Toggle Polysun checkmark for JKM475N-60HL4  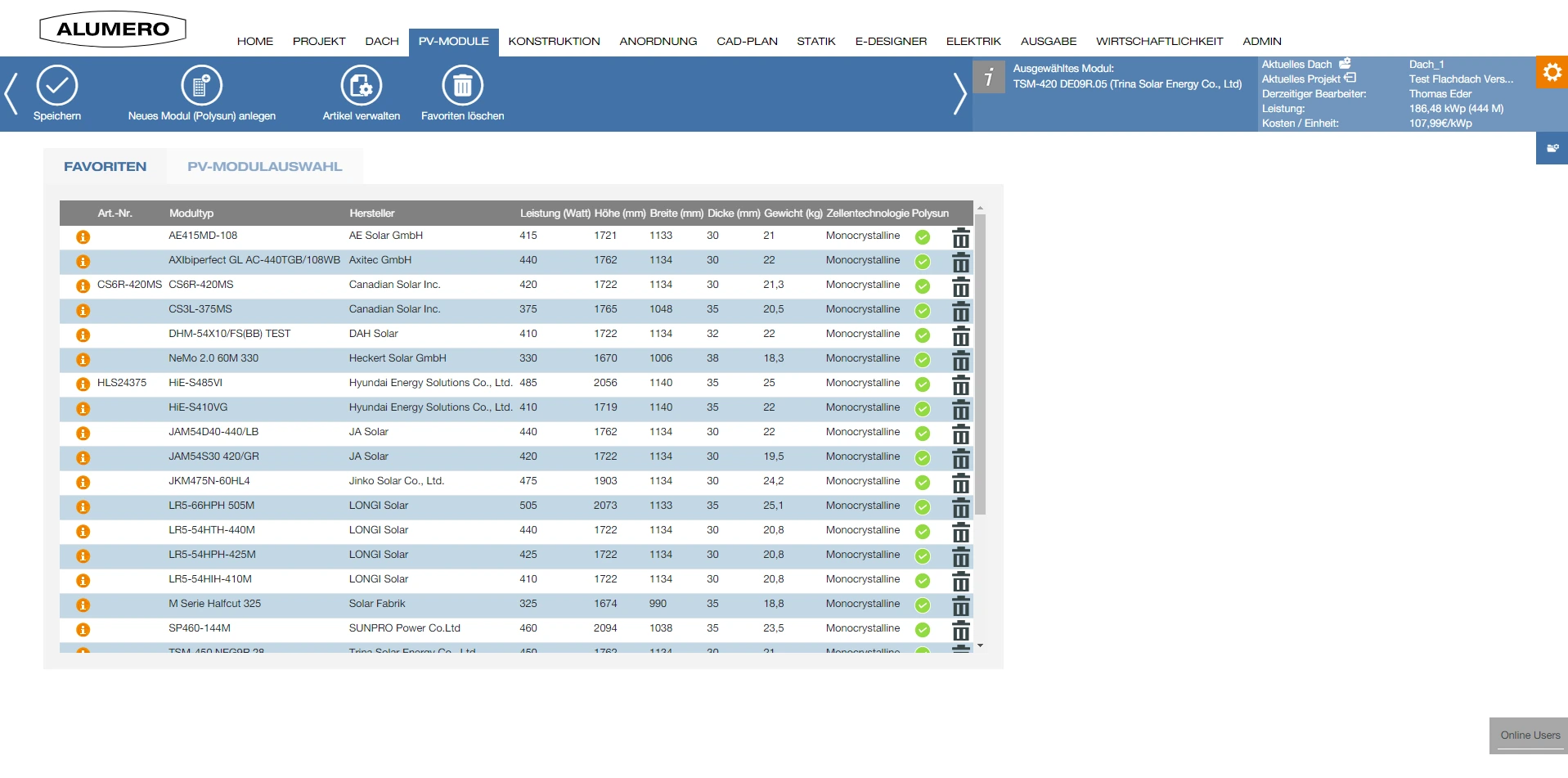tap(922, 483)
